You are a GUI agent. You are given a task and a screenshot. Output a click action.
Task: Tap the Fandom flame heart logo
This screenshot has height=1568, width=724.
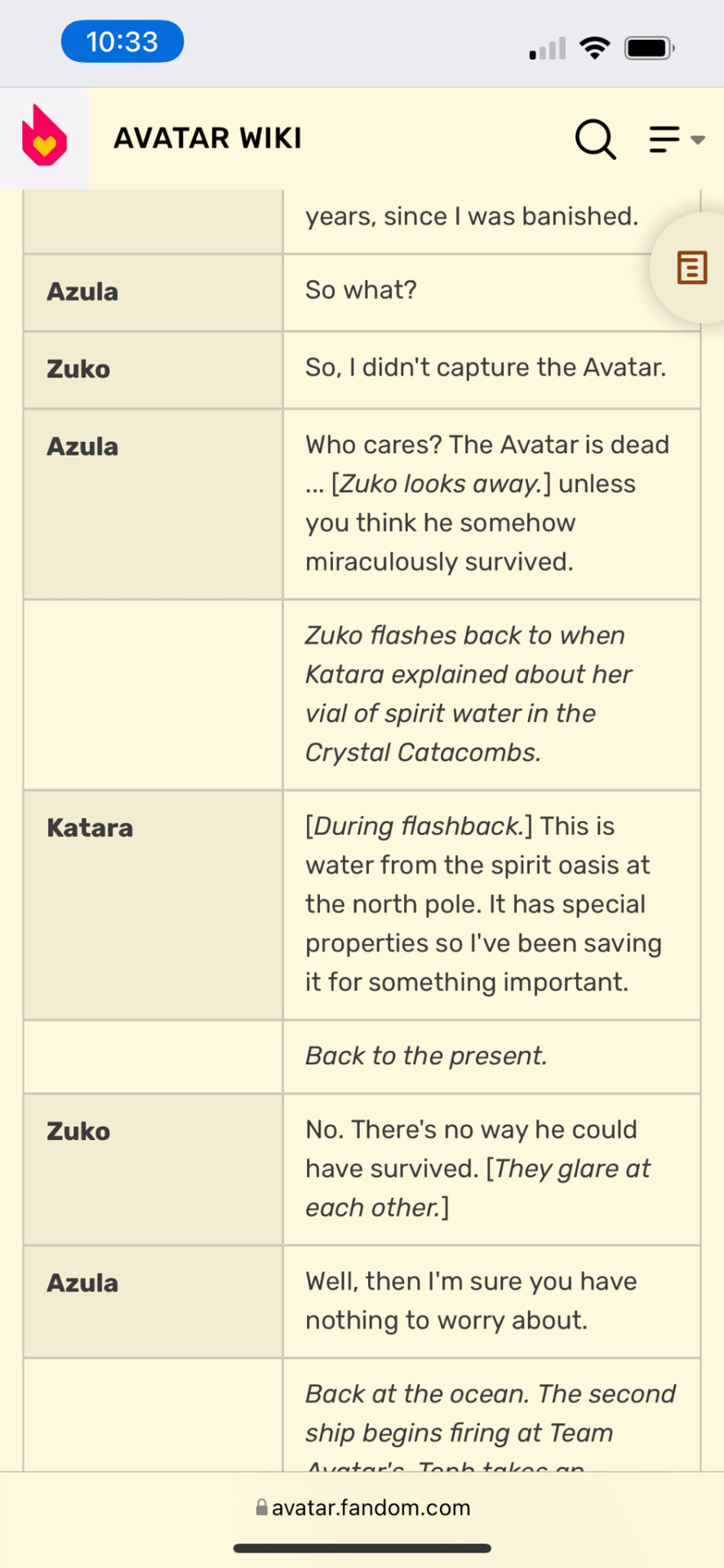(44, 136)
